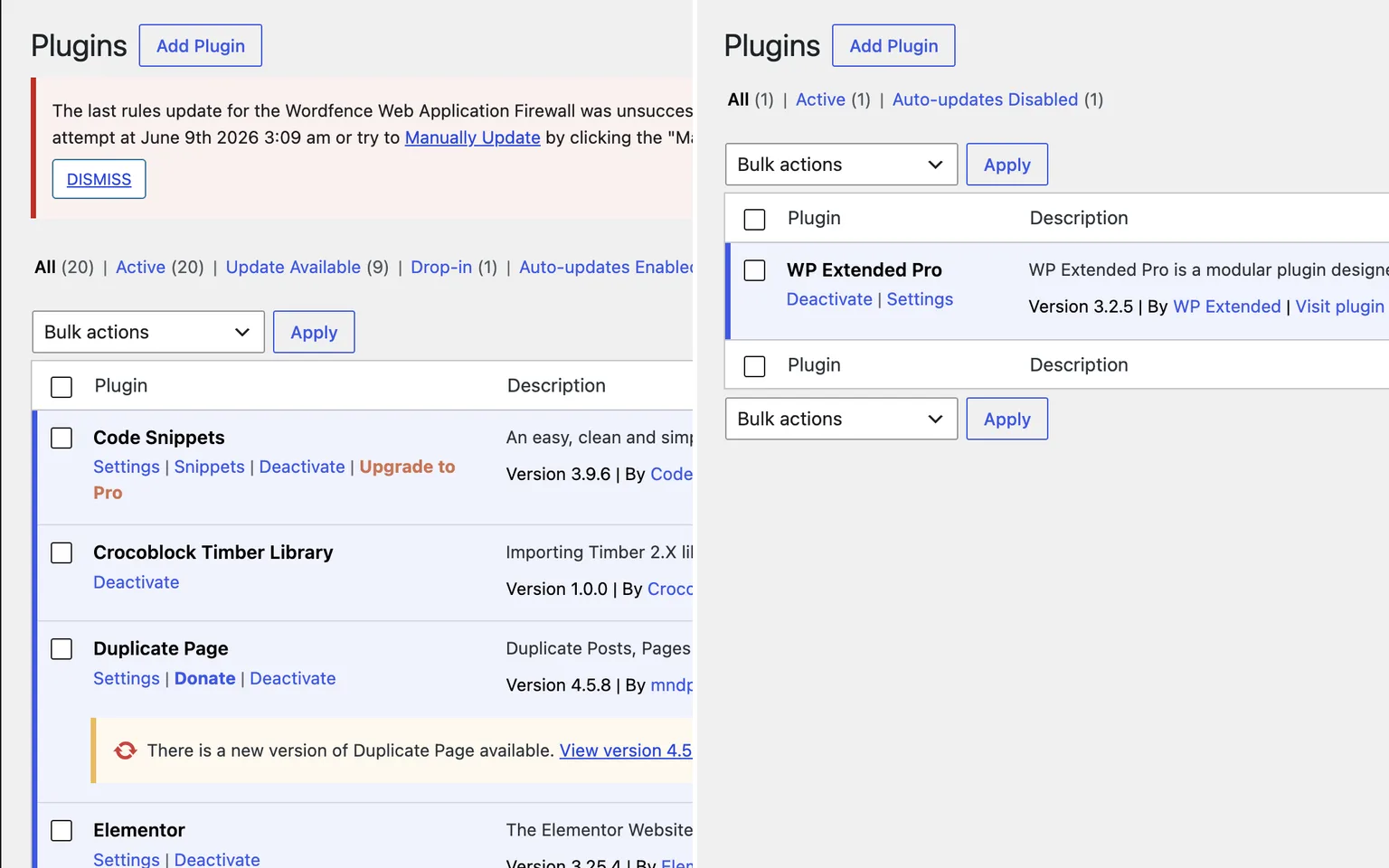1389x868 pixels.
Task: Sort by Plugin column header in left table
Action: (x=121, y=385)
